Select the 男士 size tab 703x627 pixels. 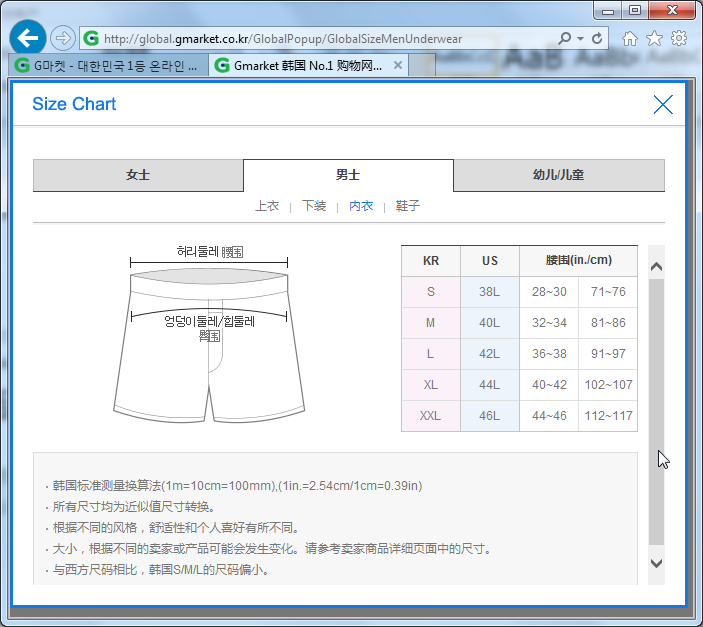pos(348,175)
